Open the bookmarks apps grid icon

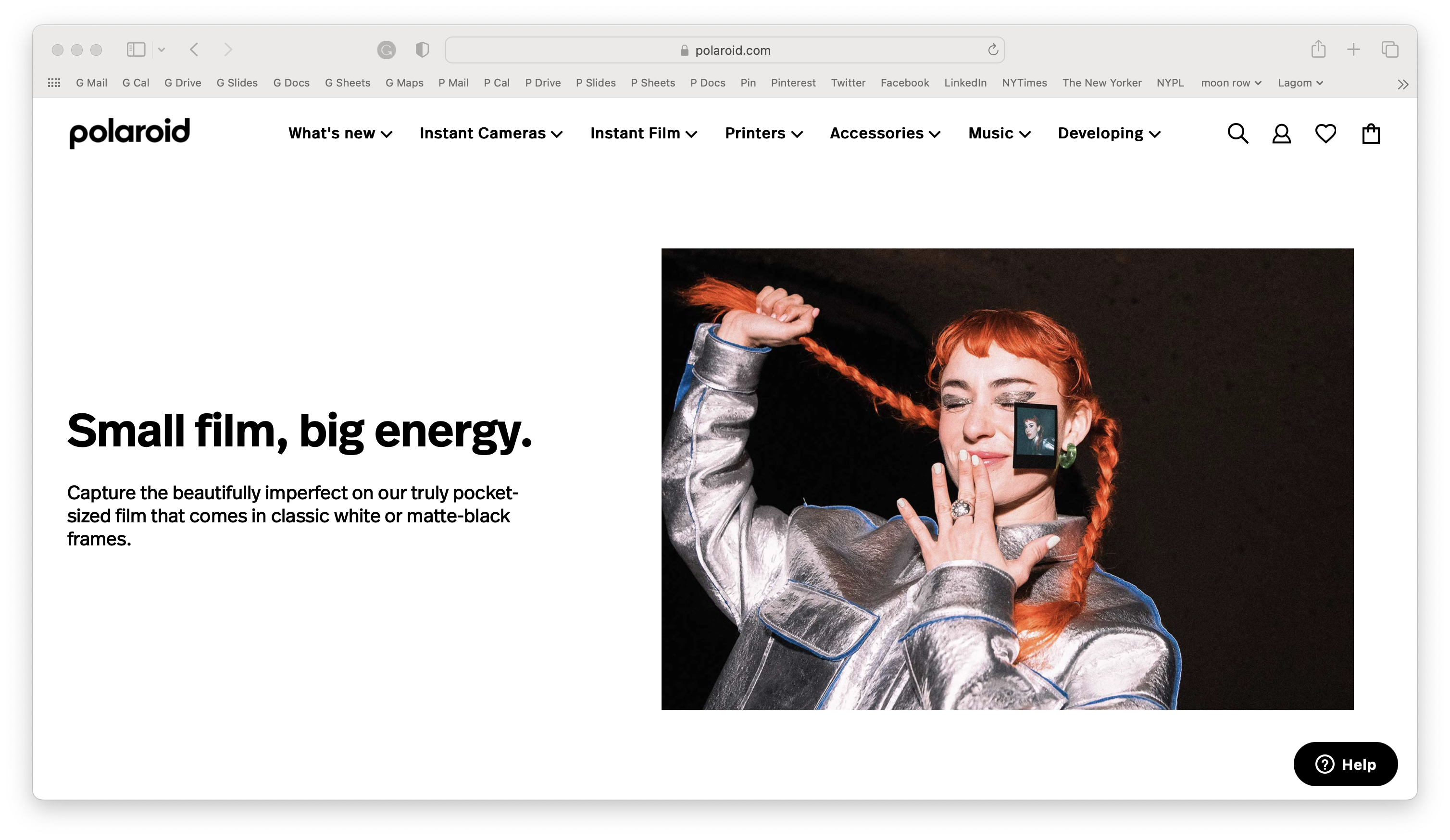(54, 83)
